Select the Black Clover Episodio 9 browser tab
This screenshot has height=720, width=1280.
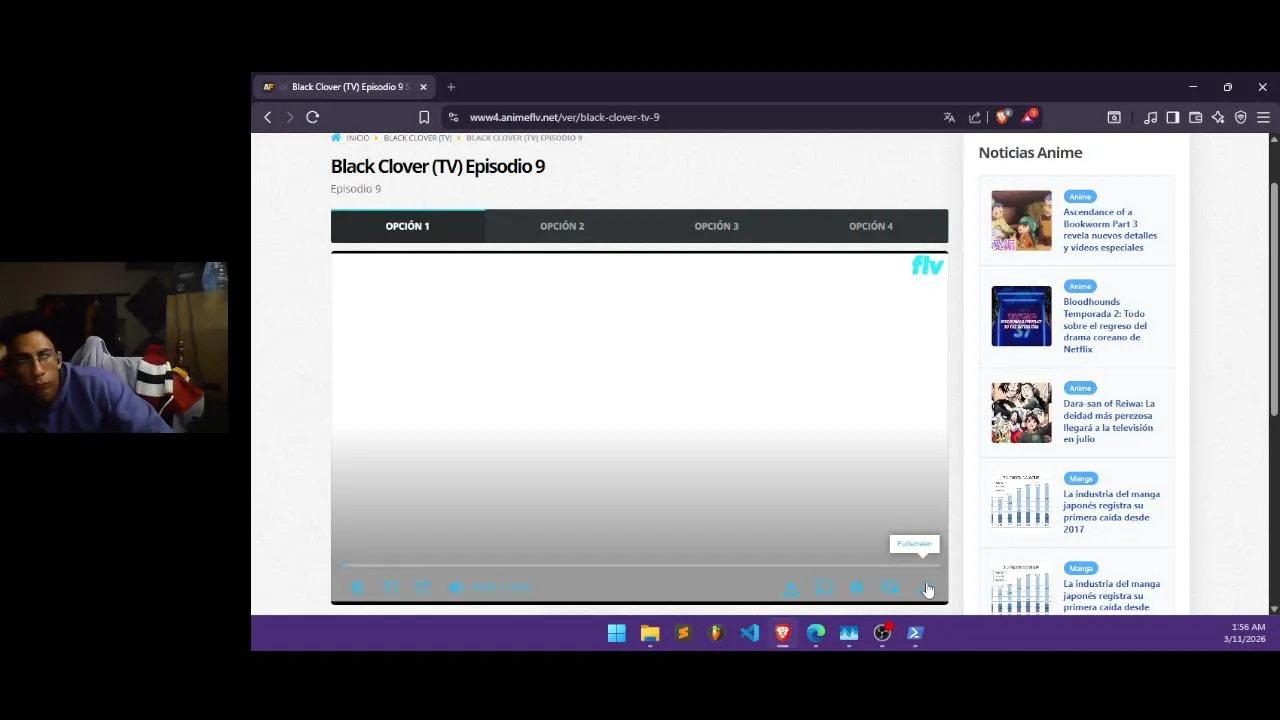[346, 87]
